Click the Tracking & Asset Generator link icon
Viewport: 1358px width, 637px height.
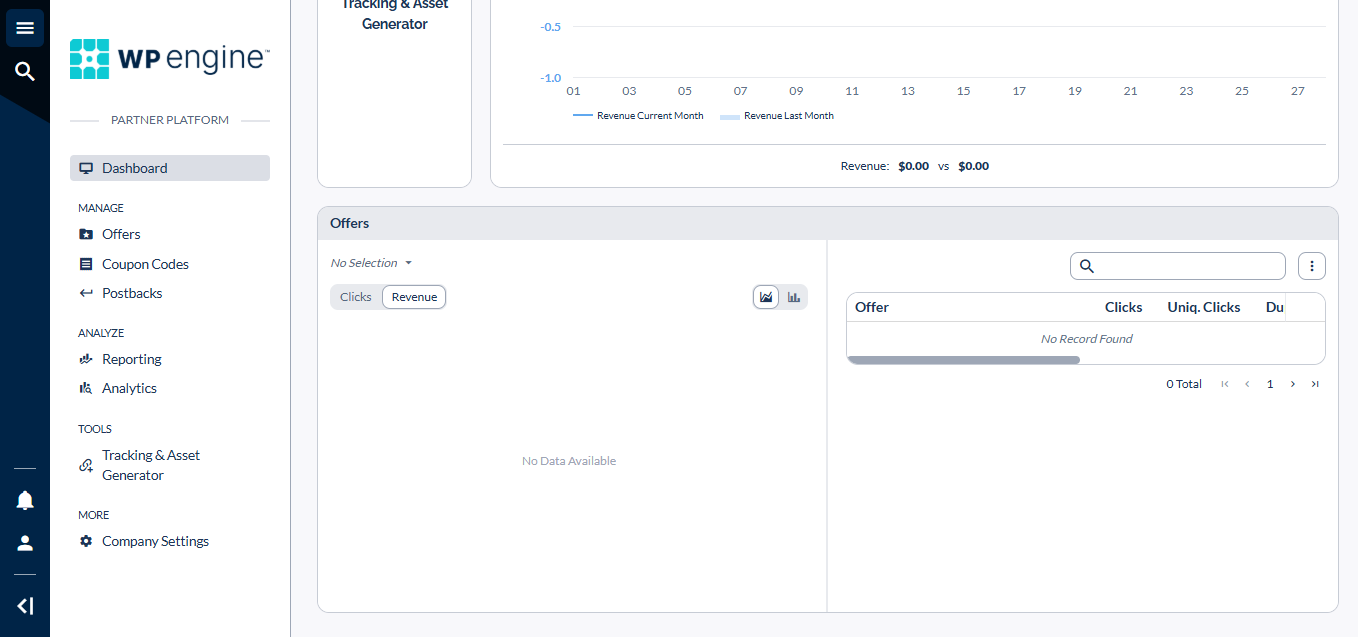[x=86, y=465]
